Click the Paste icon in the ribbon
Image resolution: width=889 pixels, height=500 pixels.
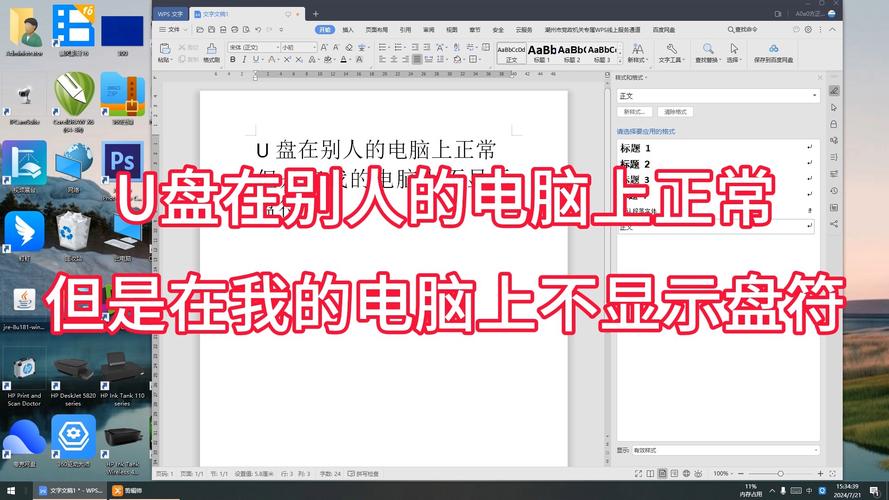(x=165, y=49)
